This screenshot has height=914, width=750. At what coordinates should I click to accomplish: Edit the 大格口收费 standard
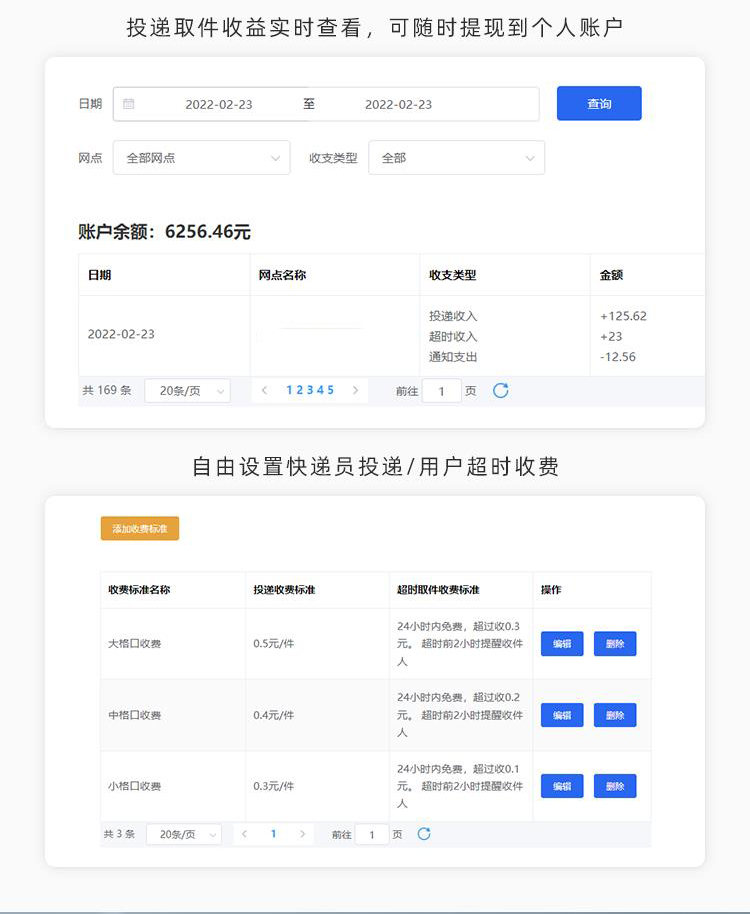[562, 644]
